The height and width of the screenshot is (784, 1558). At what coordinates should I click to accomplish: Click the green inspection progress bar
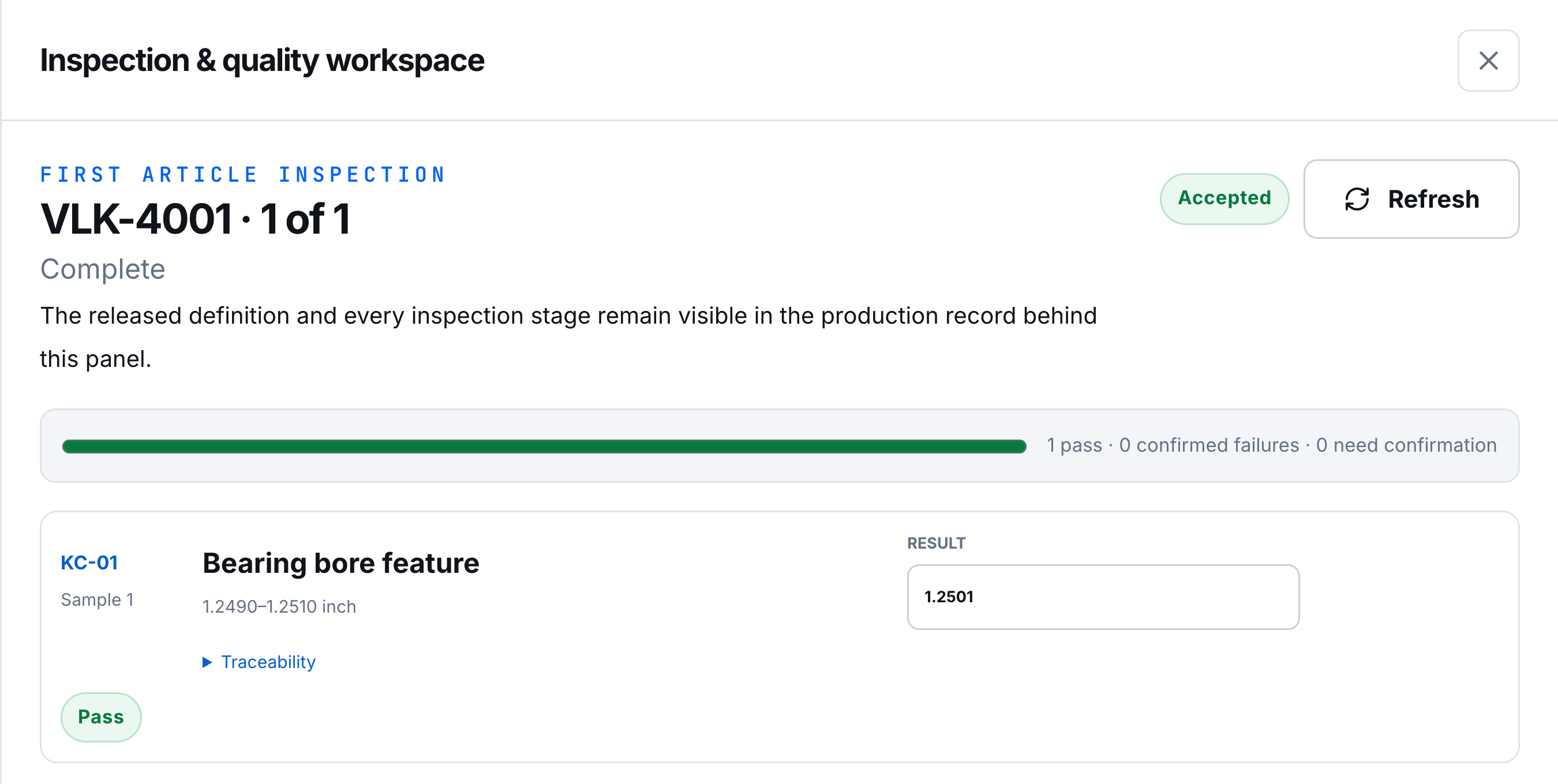tap(544, 446)
